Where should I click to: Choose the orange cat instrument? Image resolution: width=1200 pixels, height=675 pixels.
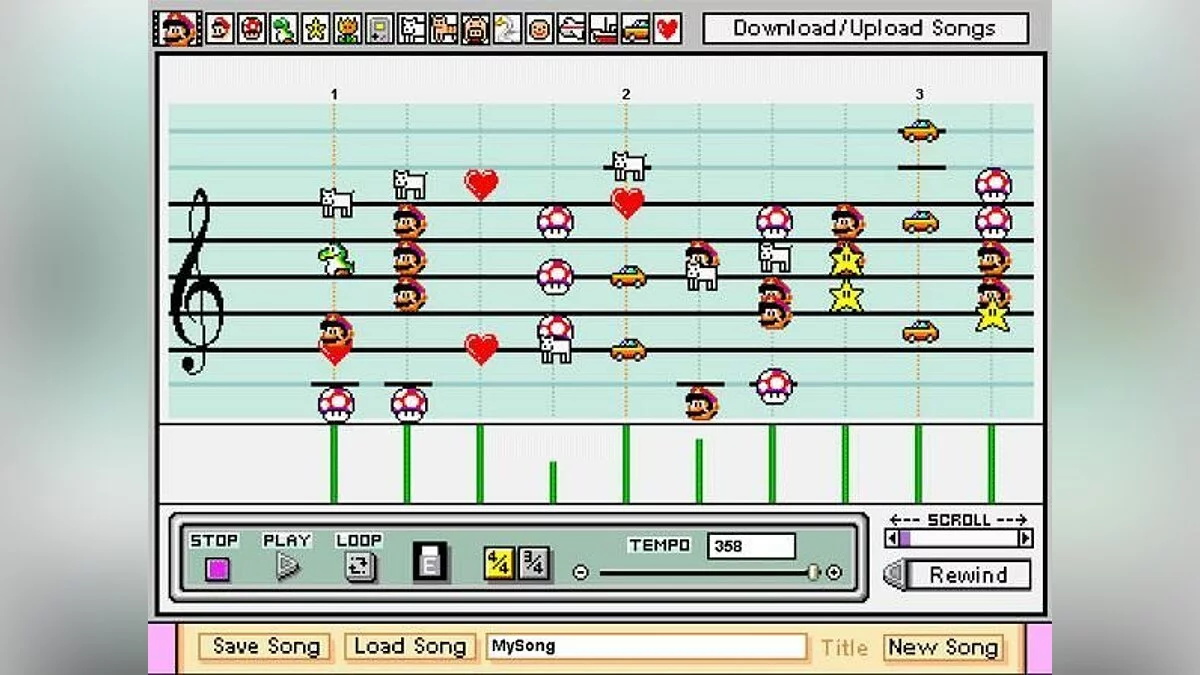click(444, 29)
